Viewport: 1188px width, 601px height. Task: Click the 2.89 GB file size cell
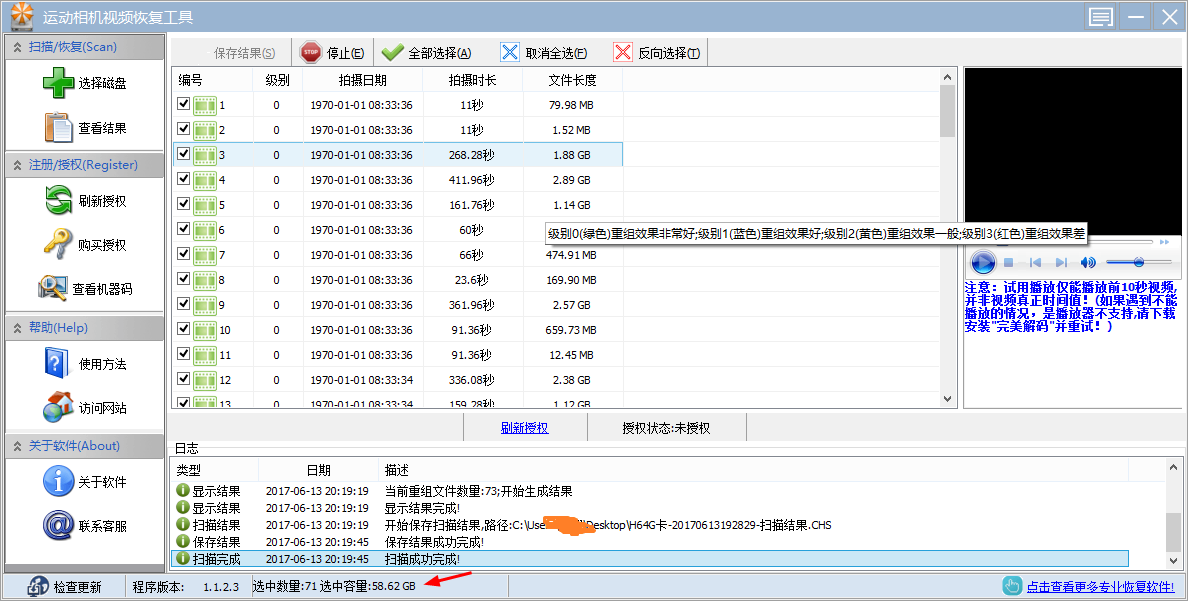(571, 180)
